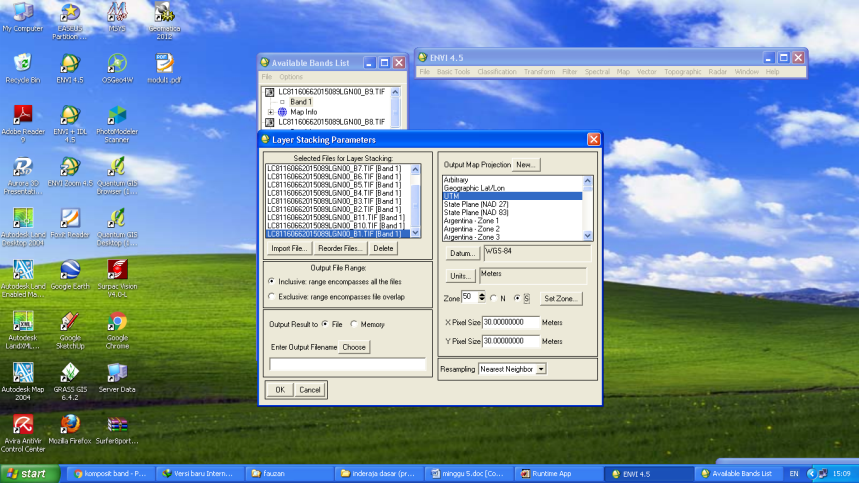Launch Surpac Vision desktop shortcut
859x483 pixels.
tap(117, 278)
